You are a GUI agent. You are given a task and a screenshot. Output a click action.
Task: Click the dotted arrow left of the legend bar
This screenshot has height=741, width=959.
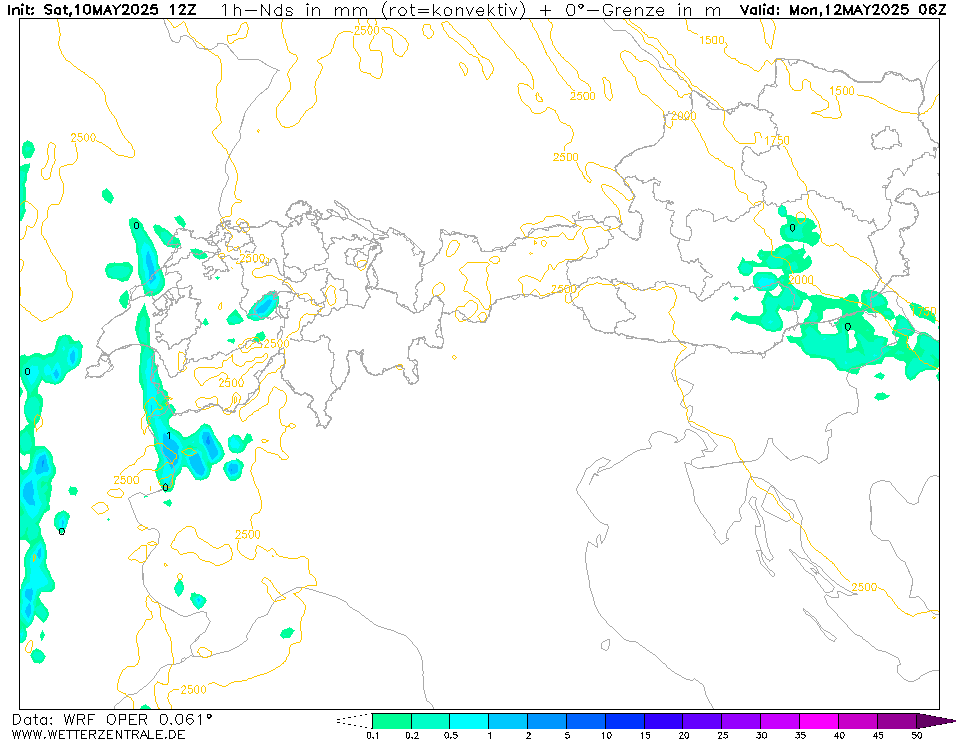(x=354, y=721)
